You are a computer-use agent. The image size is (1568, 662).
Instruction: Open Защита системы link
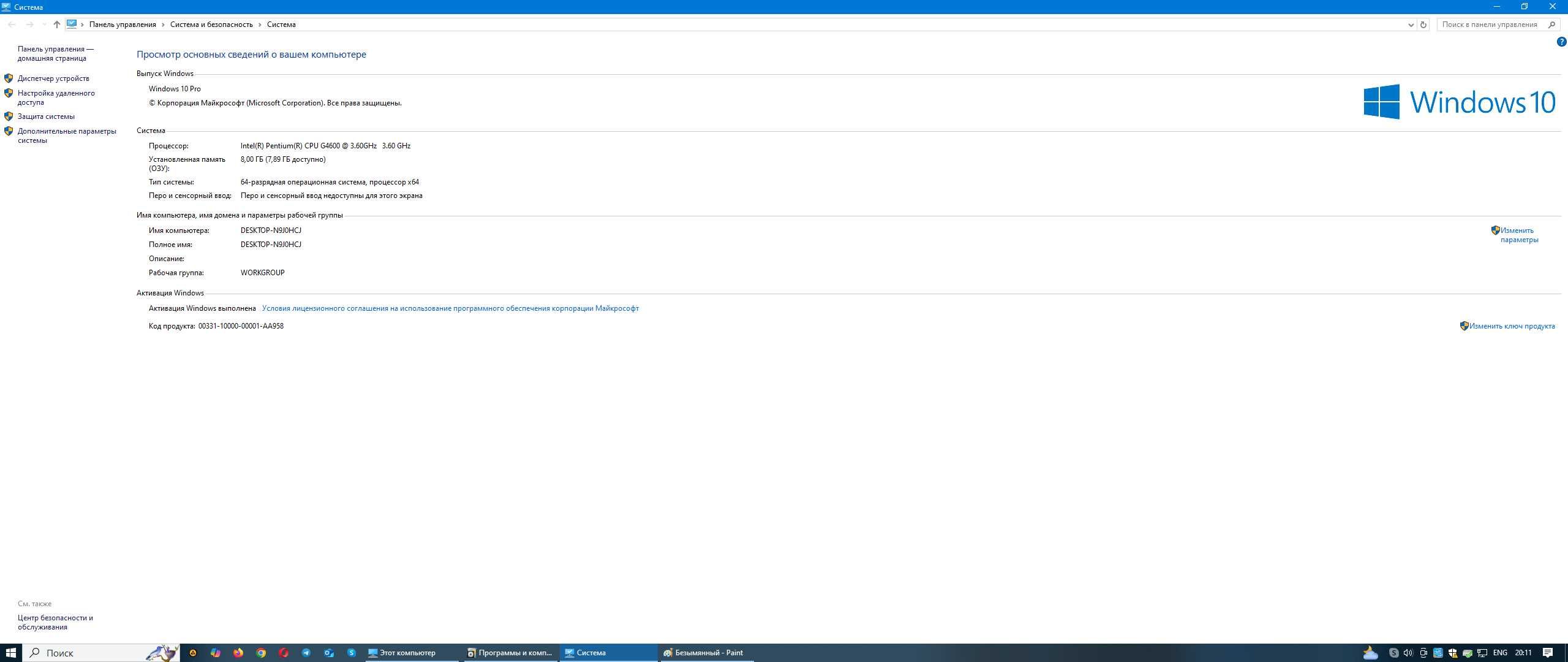tap(46, 116)
